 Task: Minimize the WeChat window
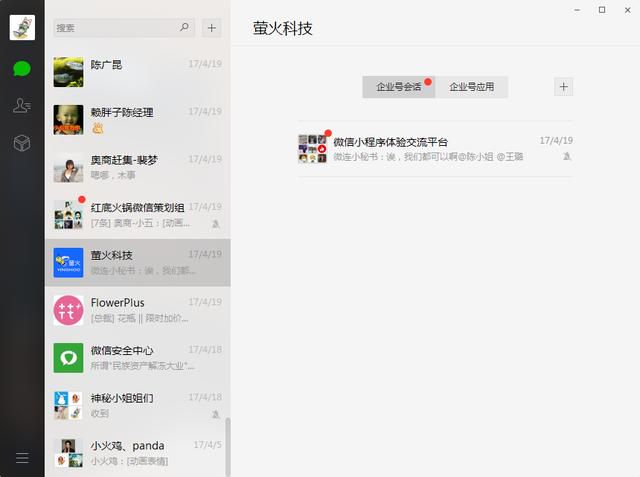(x=577, y=10)
